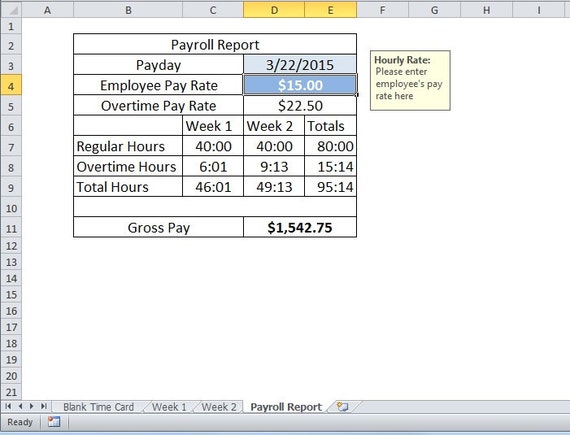Screen dimensions: 570x435
Task: Select the 15:14 overtime total cell
Action: 330,167
